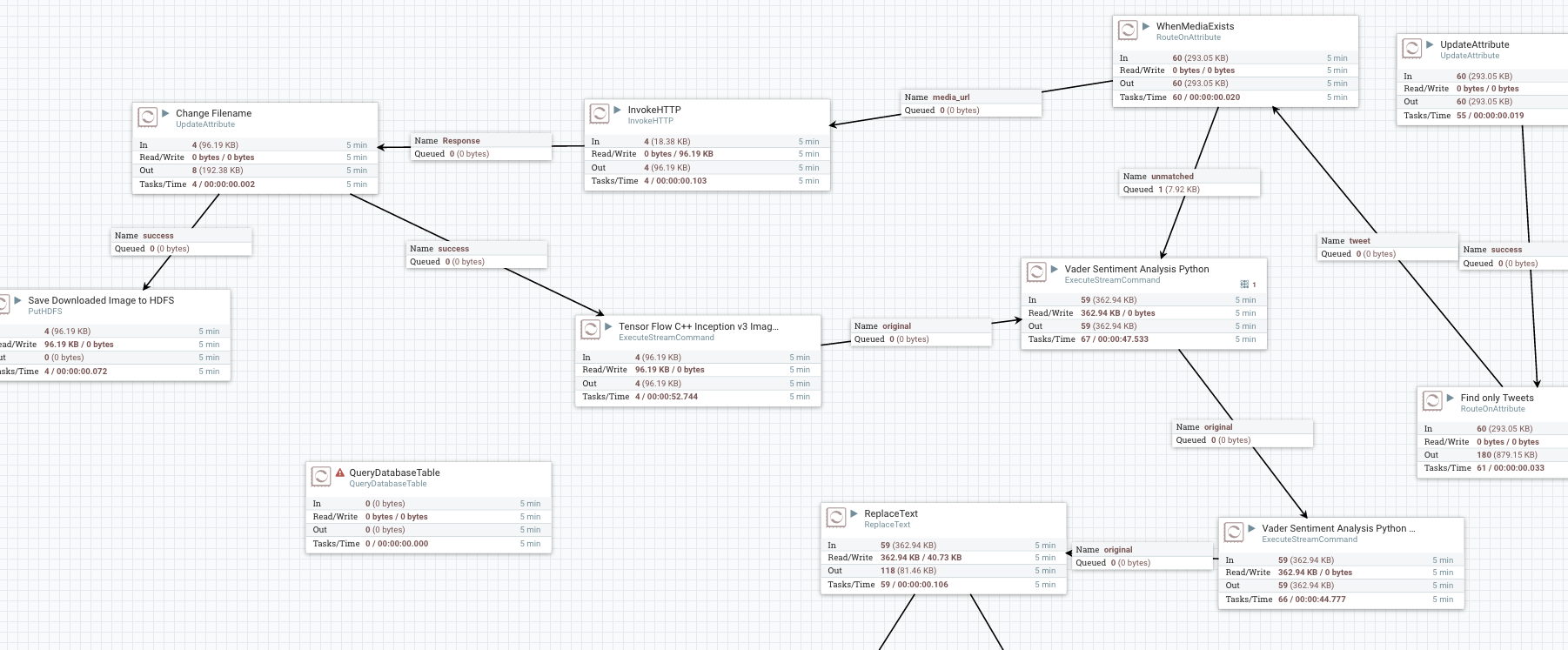Click the "WhenMediaExists" processor title
Screen dimensions: 1568x650
[1195, 26]
